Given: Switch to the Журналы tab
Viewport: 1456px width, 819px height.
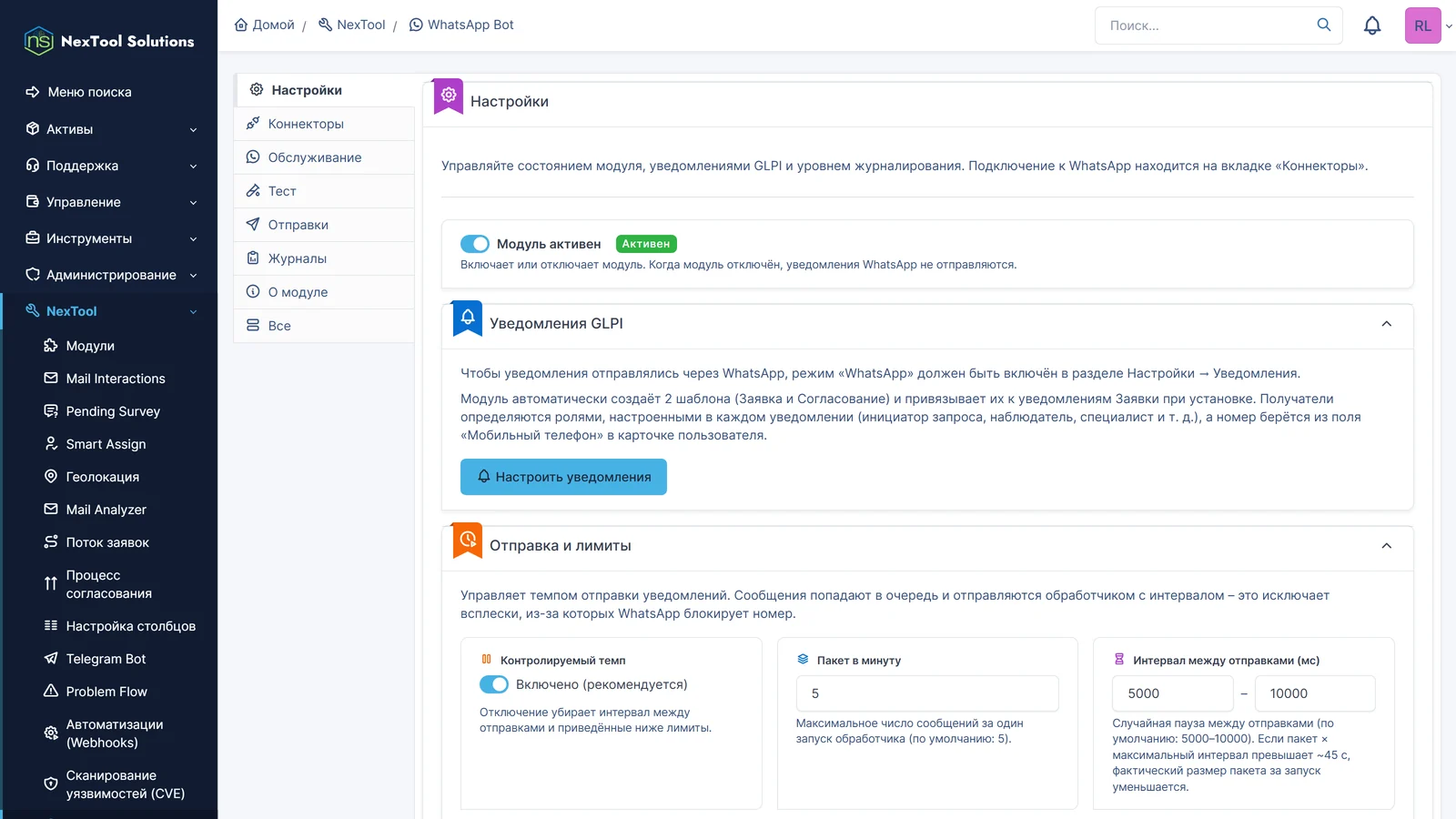Looking at the screenshot, I should pyautogui.click(x=324, y=258).
